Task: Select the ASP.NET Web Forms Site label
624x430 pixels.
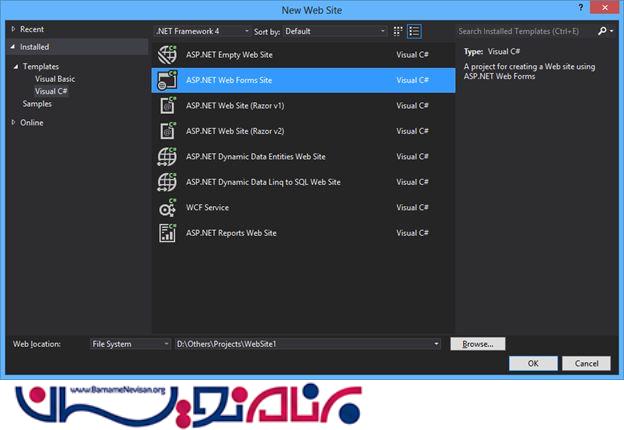Action: [x=229, y=80]
